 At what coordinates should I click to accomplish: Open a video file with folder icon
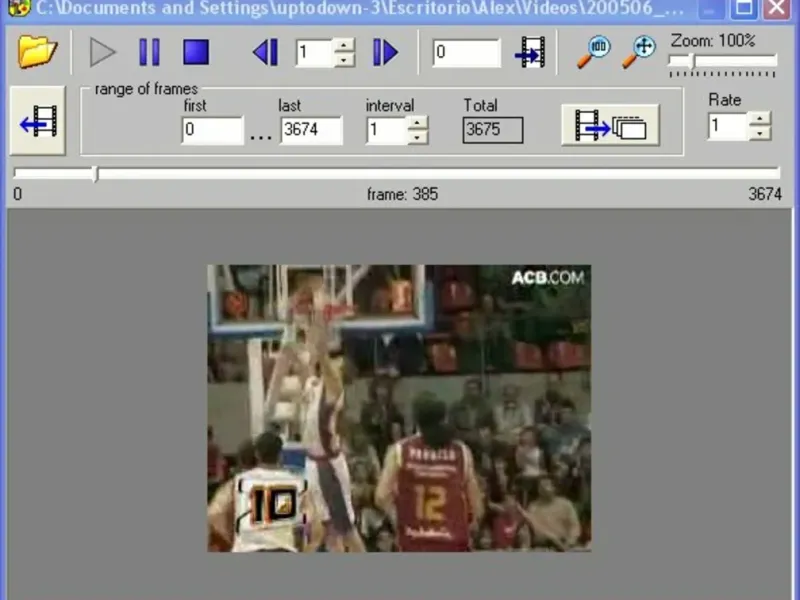click(x=37, y=52)
